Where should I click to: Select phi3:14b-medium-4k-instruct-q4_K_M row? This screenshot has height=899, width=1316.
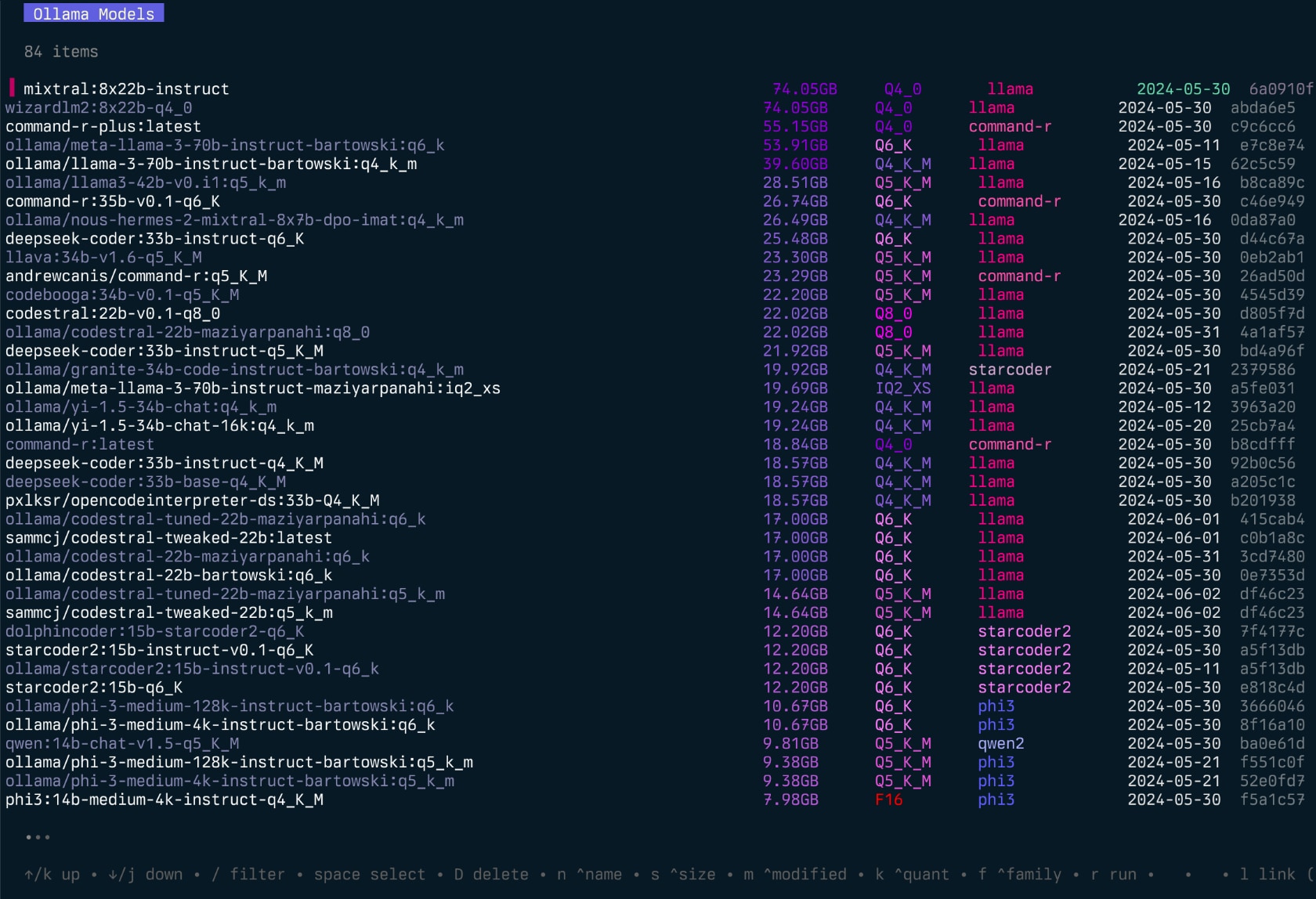164,800
